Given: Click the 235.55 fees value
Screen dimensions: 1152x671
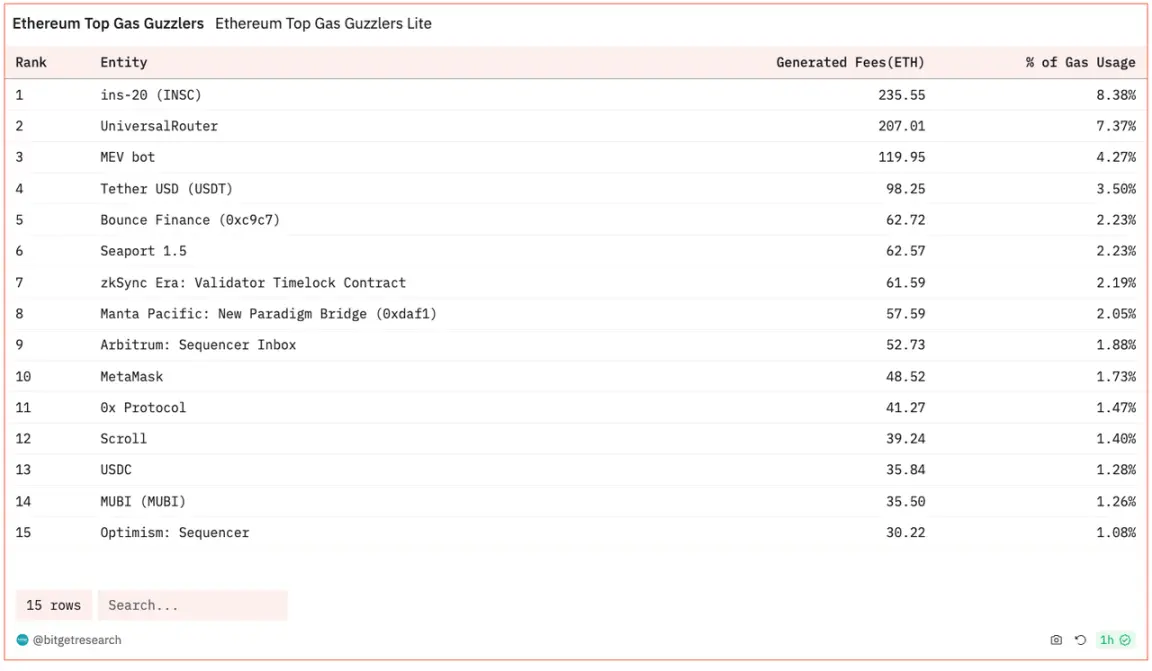Looking at the screenshot, I should pos(901,95).
